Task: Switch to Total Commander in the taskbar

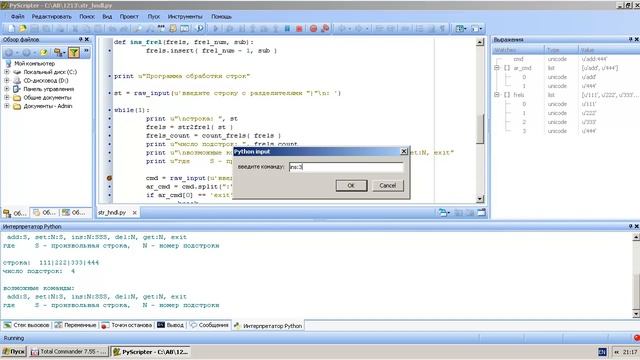Action: pos(69,351)
